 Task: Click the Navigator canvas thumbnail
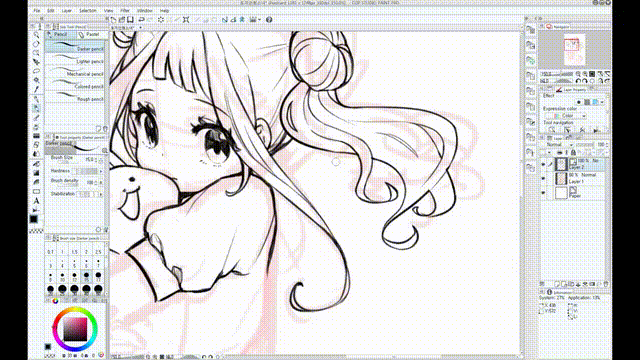(575, 50)
